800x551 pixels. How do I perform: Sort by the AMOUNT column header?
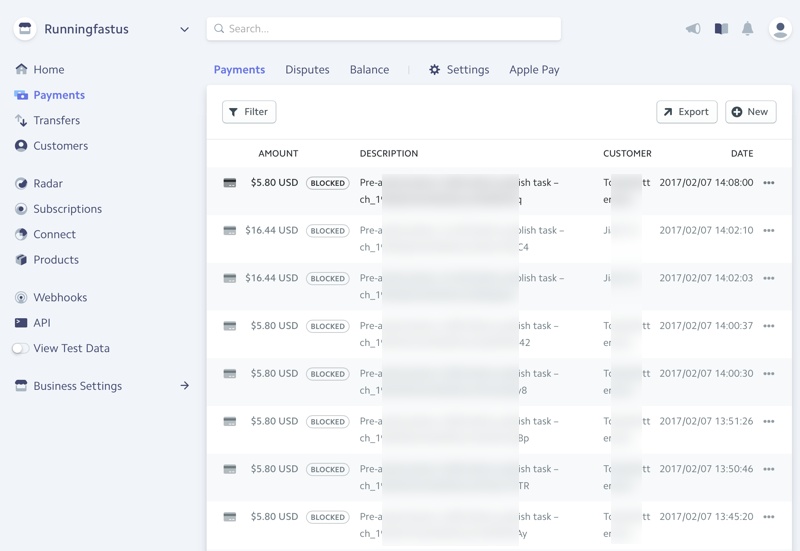tap(278, 154)
